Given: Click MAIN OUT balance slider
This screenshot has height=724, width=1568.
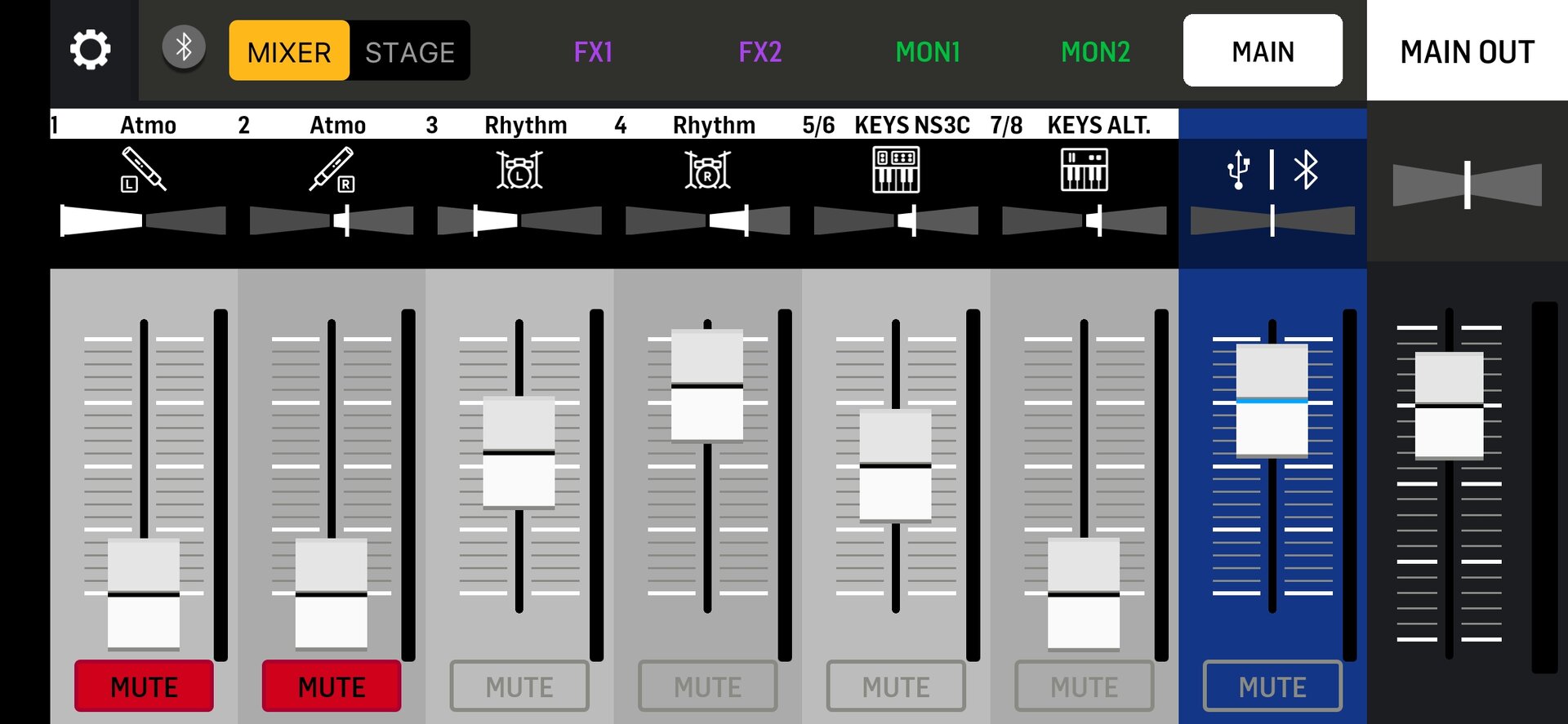Looking at the screenshot, I should point(1468,184).
